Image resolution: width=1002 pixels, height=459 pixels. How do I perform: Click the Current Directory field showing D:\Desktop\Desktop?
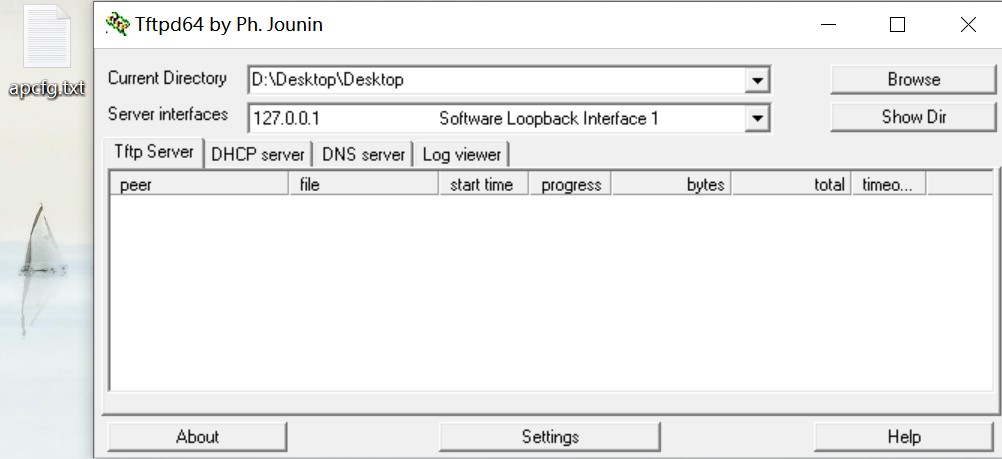click(509, 80)
